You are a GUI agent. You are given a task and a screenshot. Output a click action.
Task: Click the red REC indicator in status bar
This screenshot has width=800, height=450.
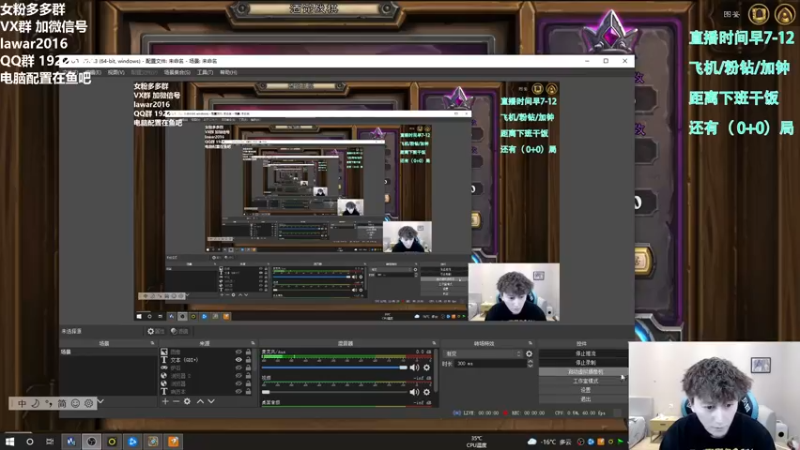click(505, 413)
